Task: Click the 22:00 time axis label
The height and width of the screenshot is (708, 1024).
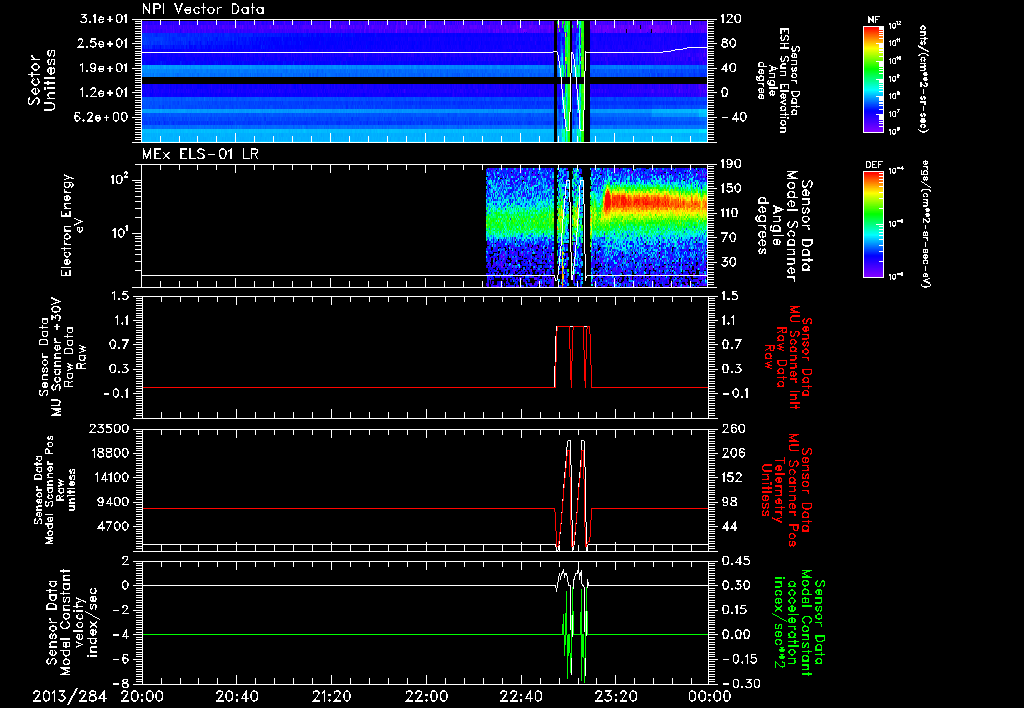Action: point(426,695)
